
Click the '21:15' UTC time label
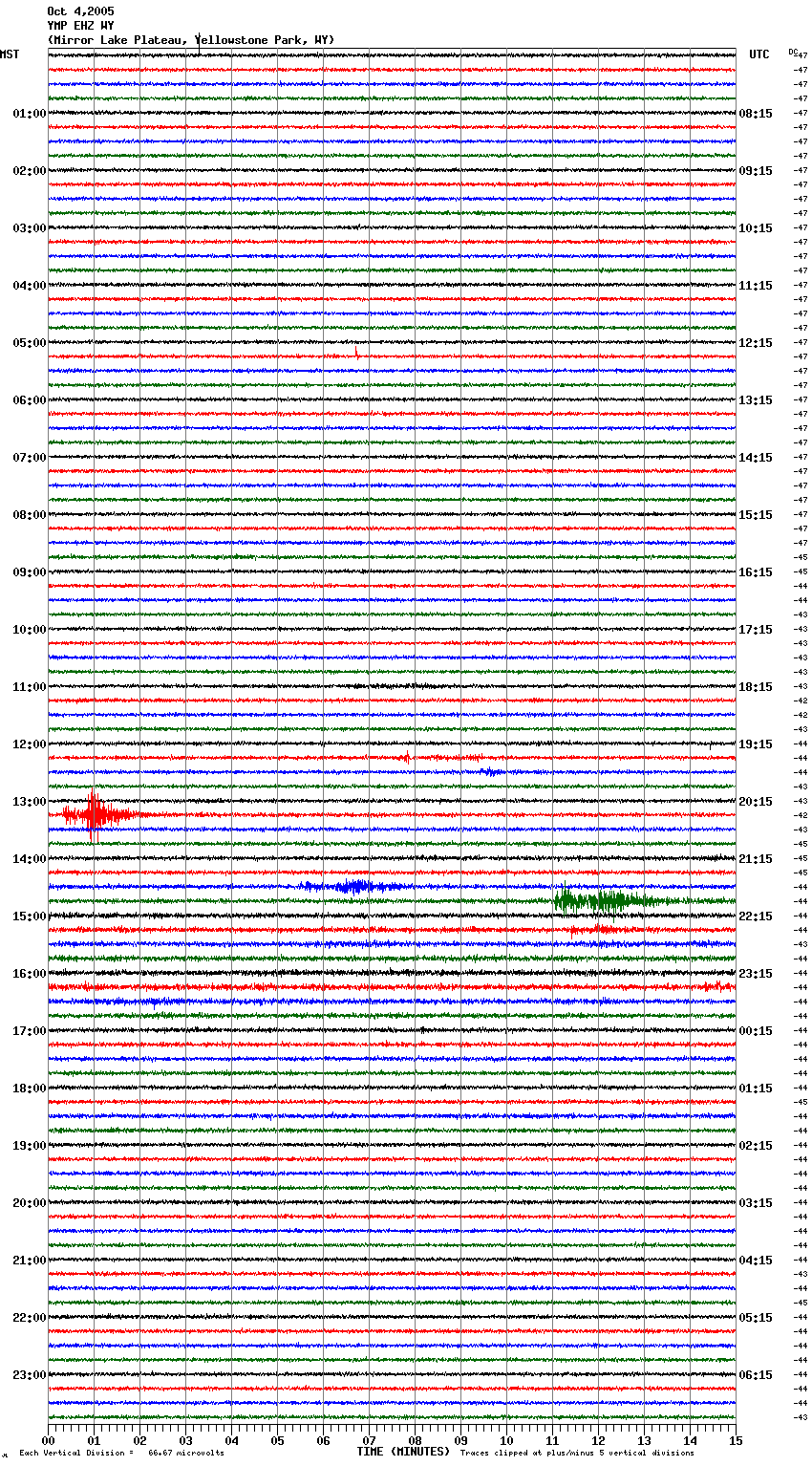point(756,859)
